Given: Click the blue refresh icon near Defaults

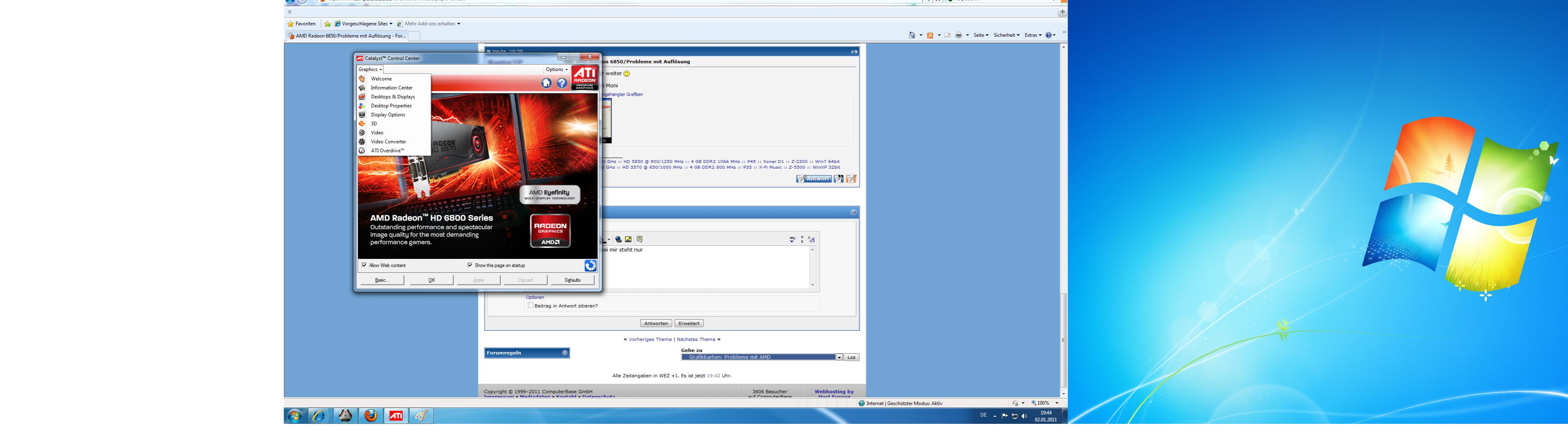Looking at the screenshot, I should [590, 266].
